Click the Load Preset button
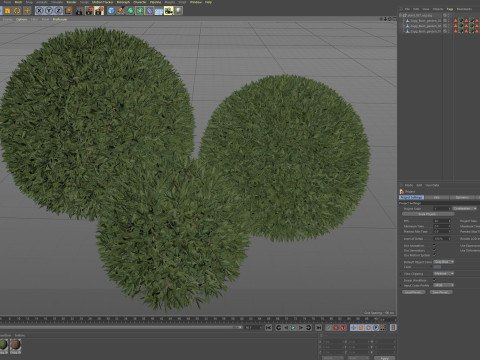This screenshot has height=360, width=480. pyautogui.click(x=414, y=292)
